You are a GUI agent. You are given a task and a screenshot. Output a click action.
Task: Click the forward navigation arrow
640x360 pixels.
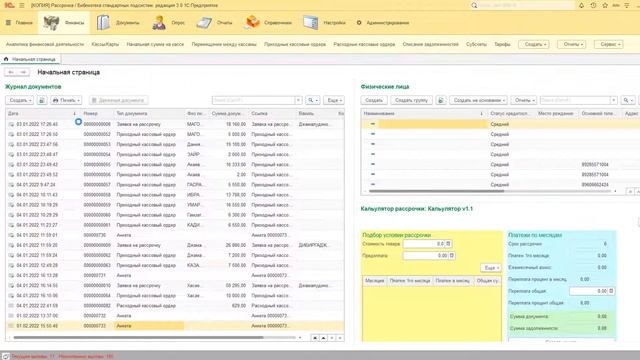pos(23,72)
